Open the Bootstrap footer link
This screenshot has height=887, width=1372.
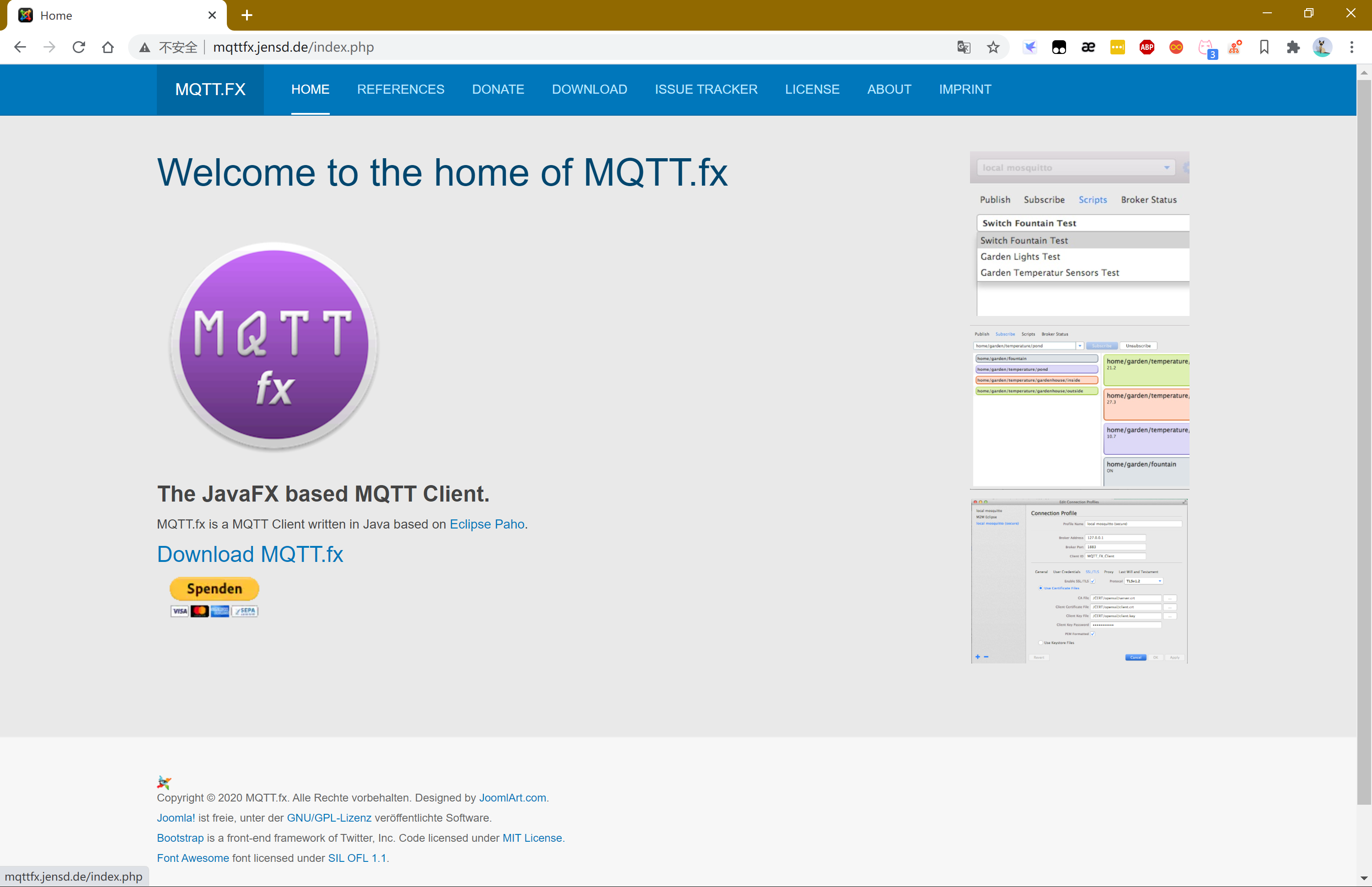(180, 838)
